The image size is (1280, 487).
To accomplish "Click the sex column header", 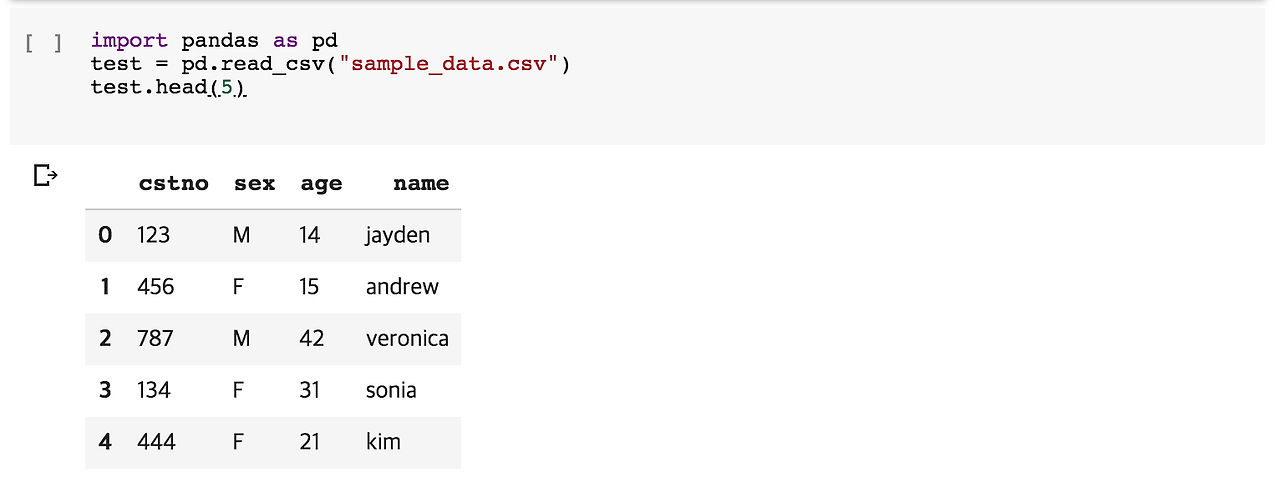I will point(254,184).
